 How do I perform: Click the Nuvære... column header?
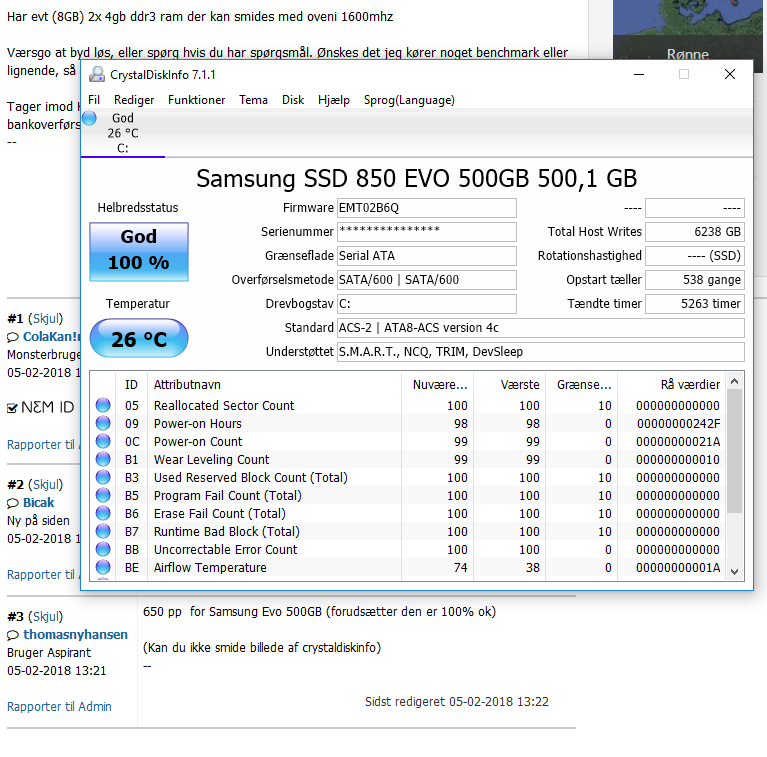click(437, 385)
